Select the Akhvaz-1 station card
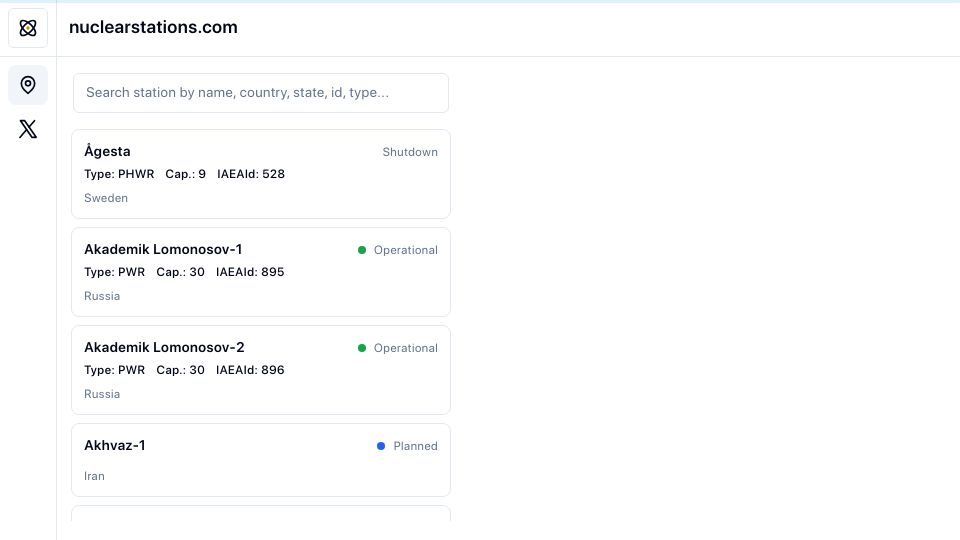 (261, 460)
